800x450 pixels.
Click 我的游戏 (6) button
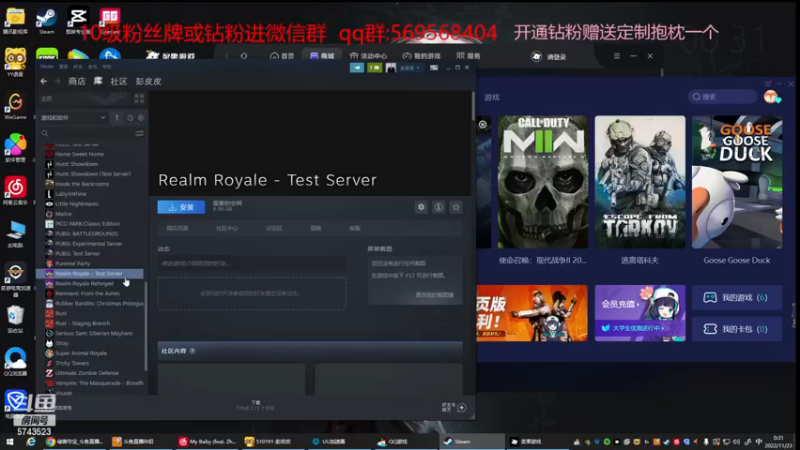coord(737,297)
